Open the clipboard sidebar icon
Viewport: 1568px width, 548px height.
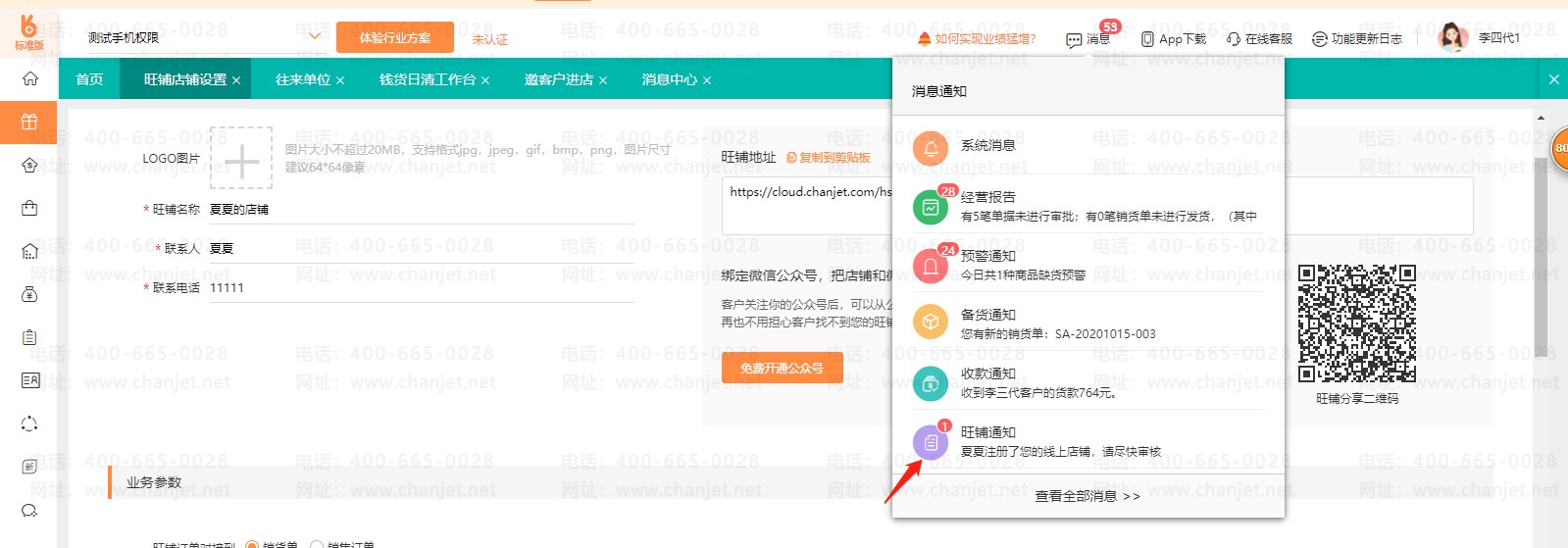(29, 337)
